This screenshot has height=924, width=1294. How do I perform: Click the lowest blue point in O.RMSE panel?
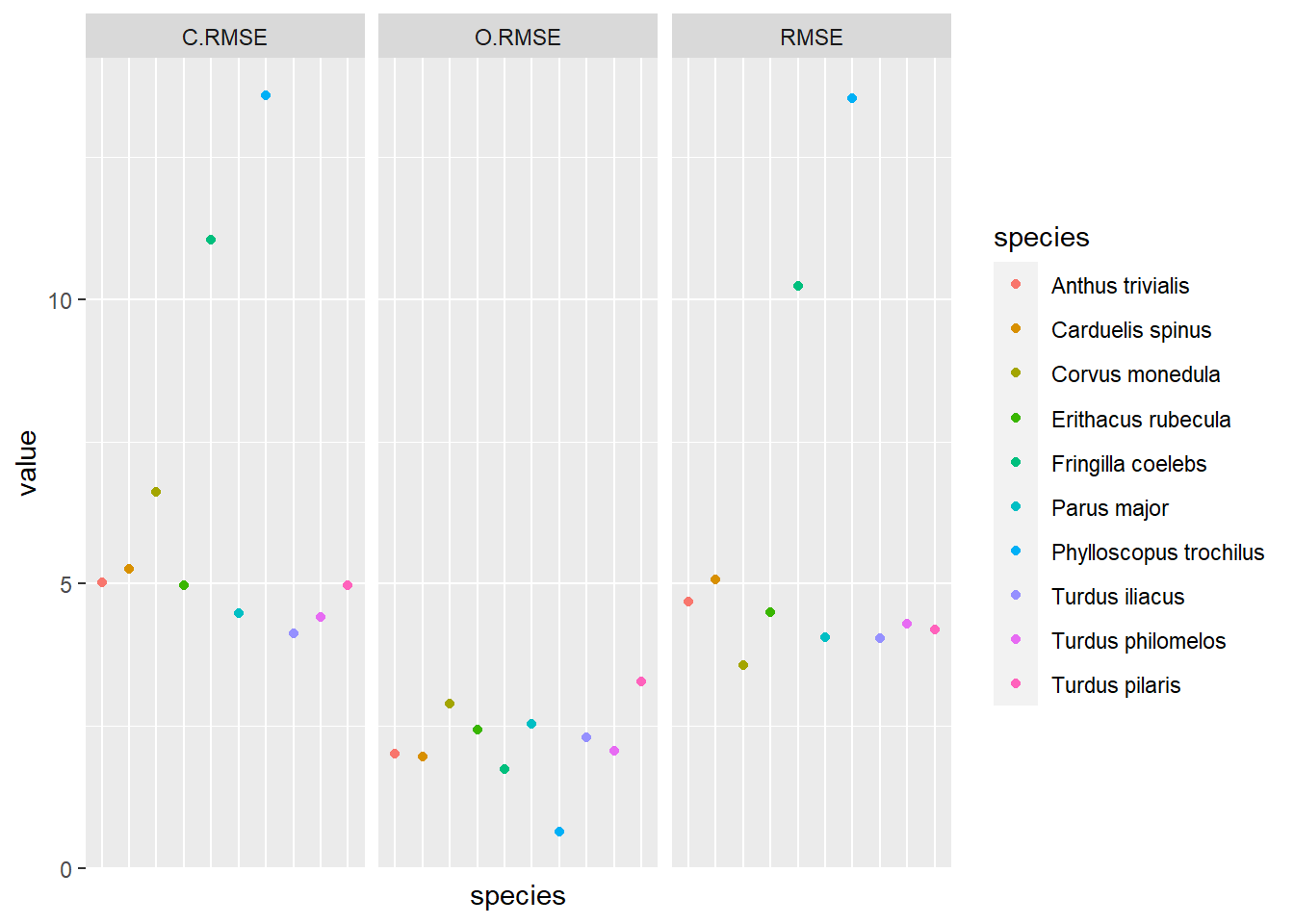pyautogui.click(x=559, y=832)
